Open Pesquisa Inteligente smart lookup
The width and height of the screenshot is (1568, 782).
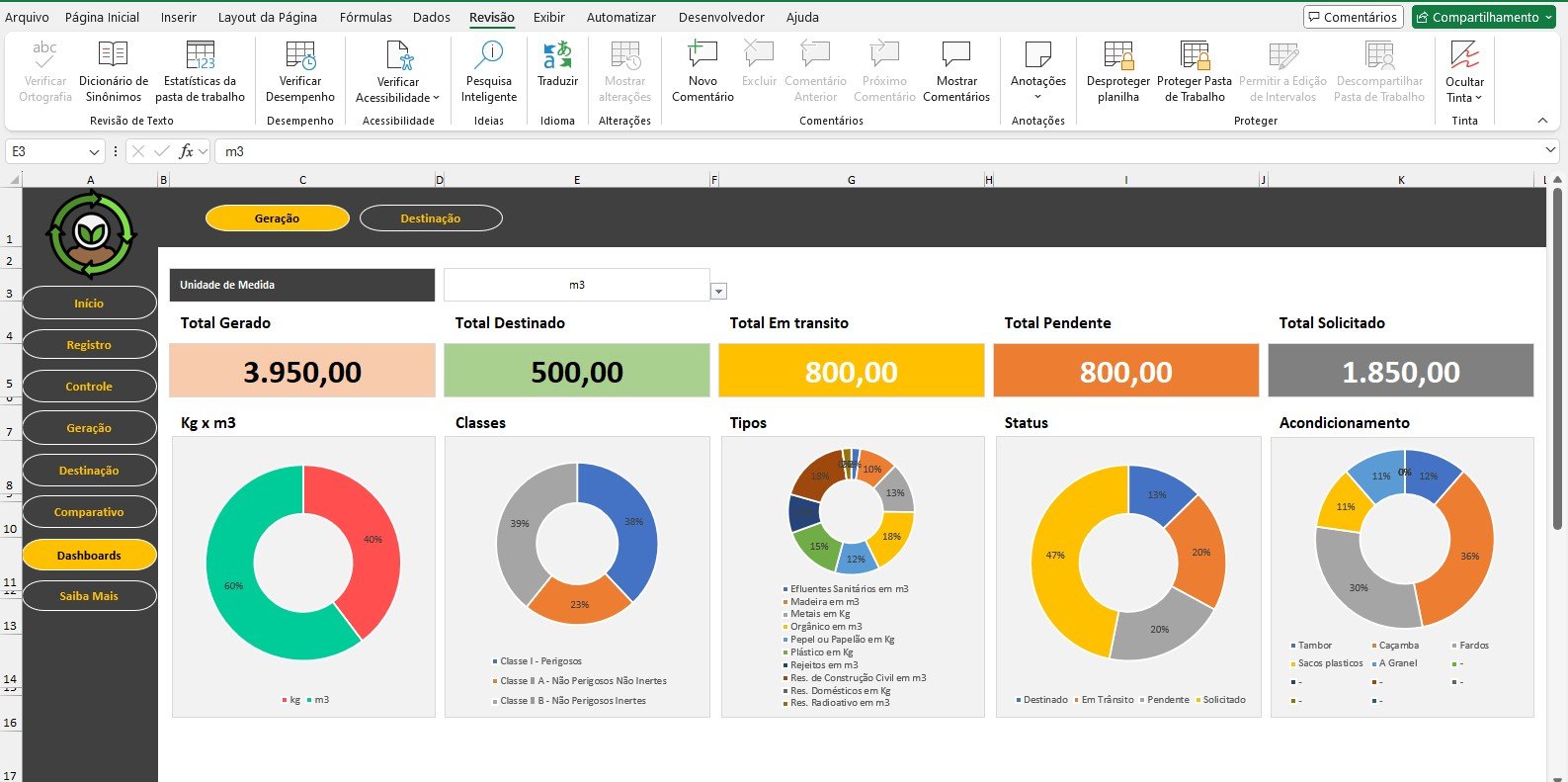[x=489, y=56]
